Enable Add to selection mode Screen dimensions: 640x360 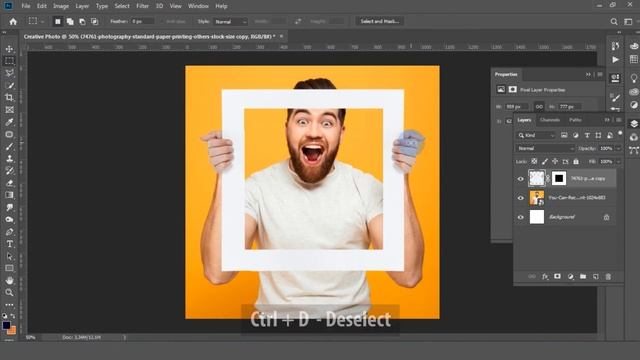[70, 21]
